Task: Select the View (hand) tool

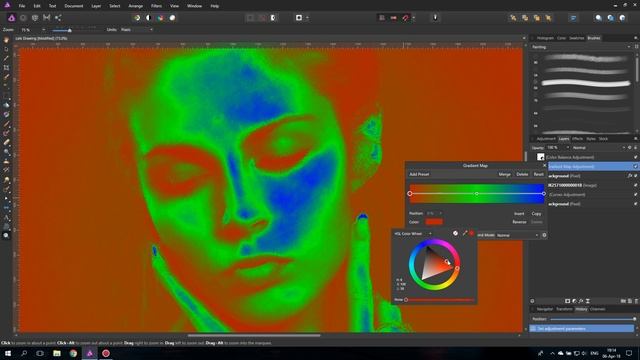Action: click(6, 40)
